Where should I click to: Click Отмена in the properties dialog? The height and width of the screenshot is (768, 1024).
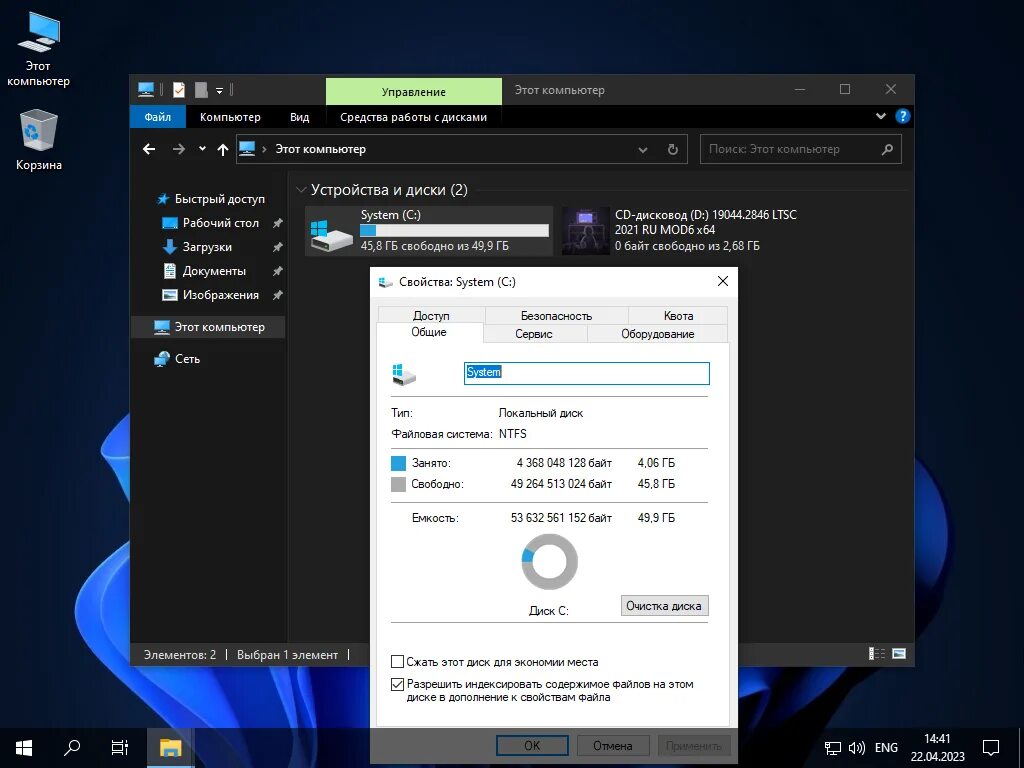(x=613, y=745)
